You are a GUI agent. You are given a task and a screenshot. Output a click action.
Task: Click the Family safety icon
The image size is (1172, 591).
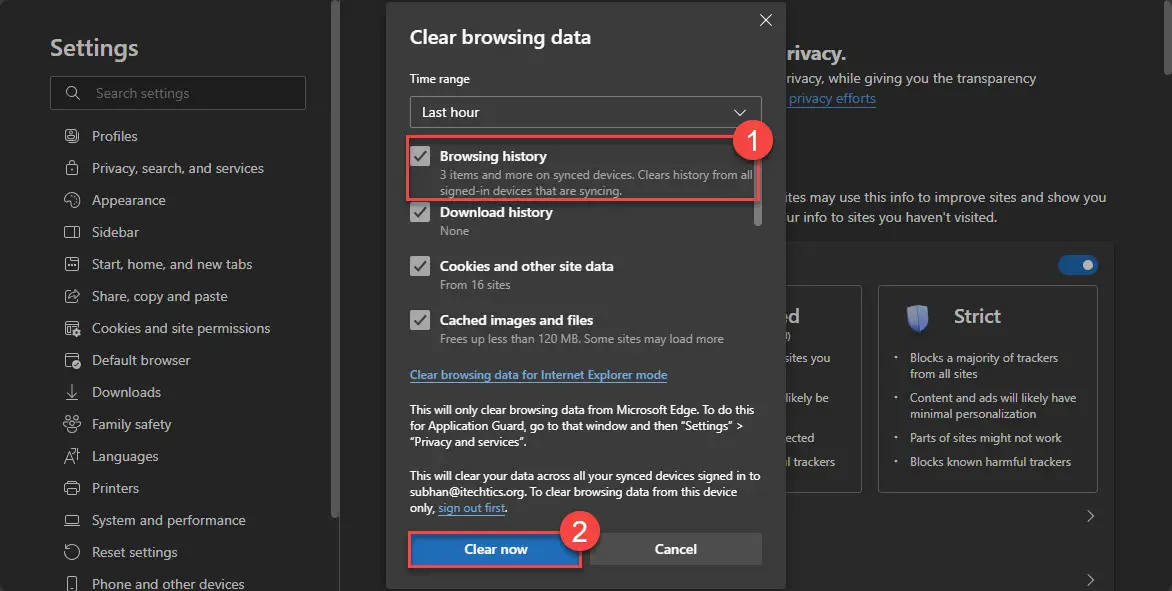tap(71, 424)
